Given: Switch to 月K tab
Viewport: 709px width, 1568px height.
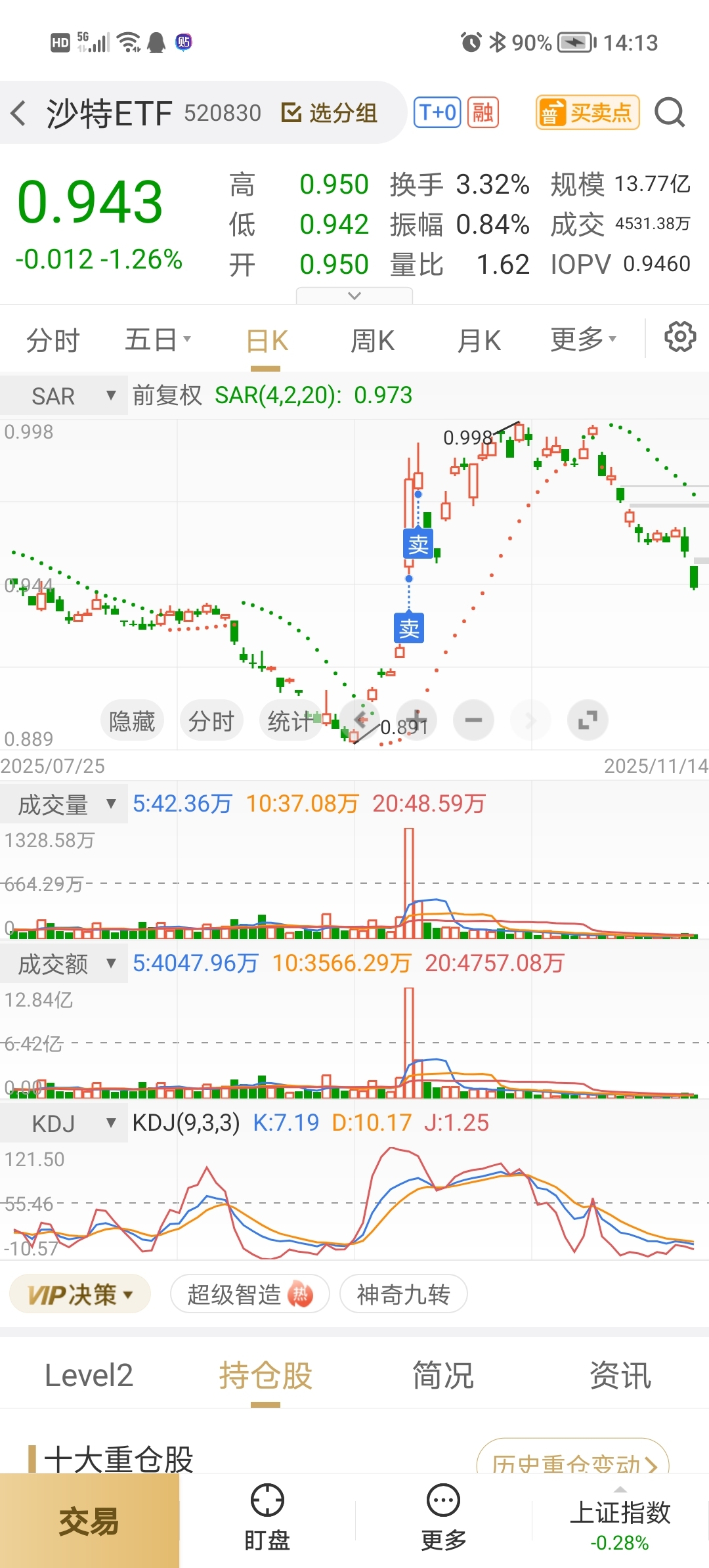Looking at the screenshot, I should pos(479,341).
